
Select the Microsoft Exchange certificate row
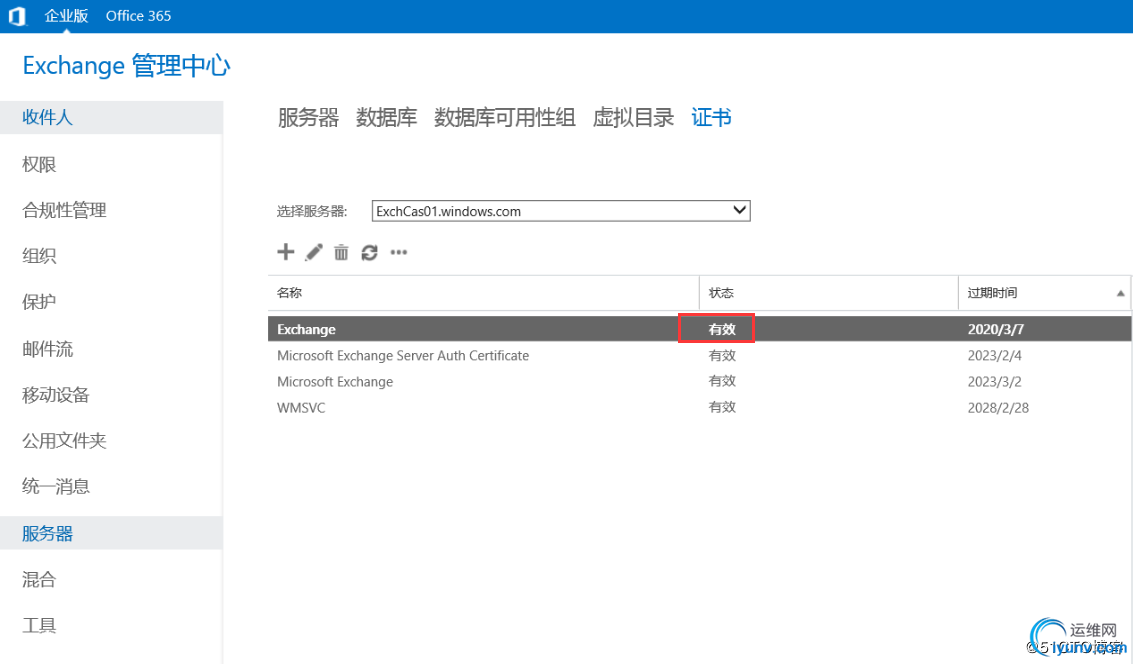[x=699, y=381]
